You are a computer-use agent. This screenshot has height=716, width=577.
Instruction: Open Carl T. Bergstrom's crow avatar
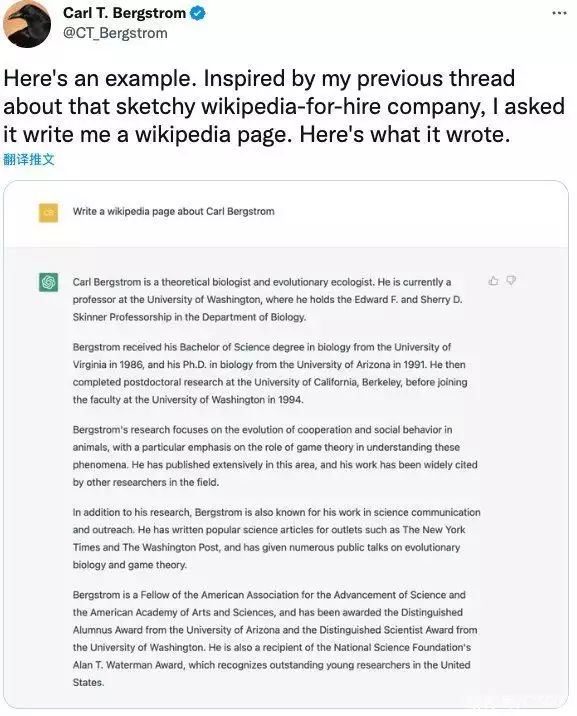coord(27,24)
